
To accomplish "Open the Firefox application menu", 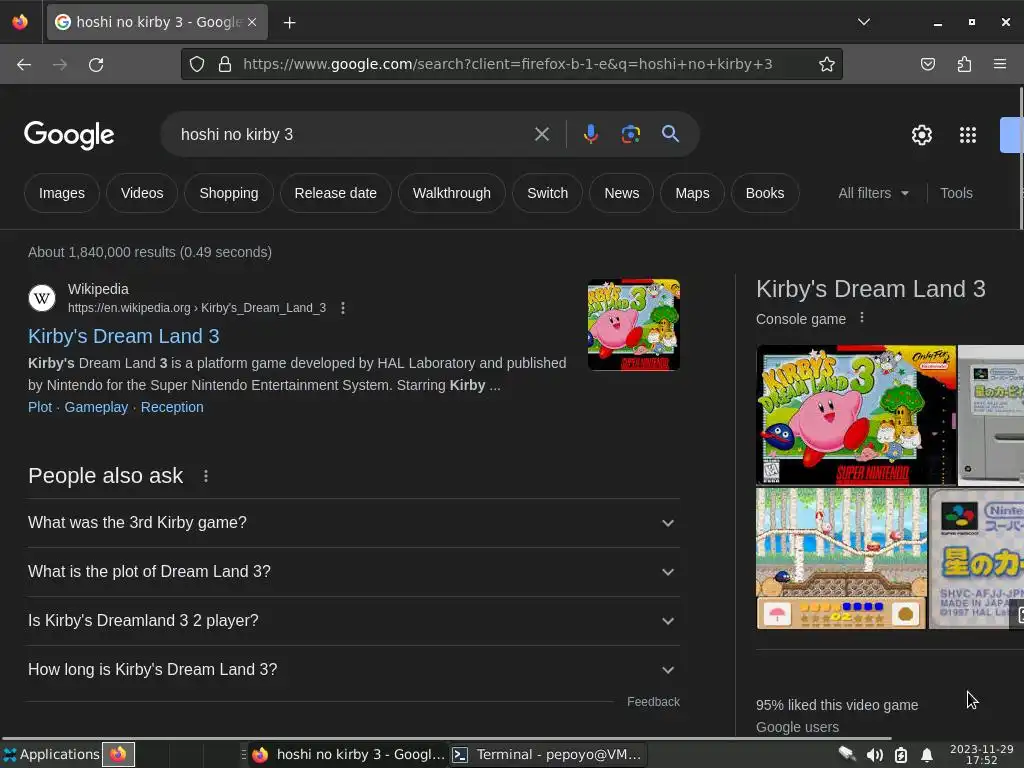I will point(1000,64).
